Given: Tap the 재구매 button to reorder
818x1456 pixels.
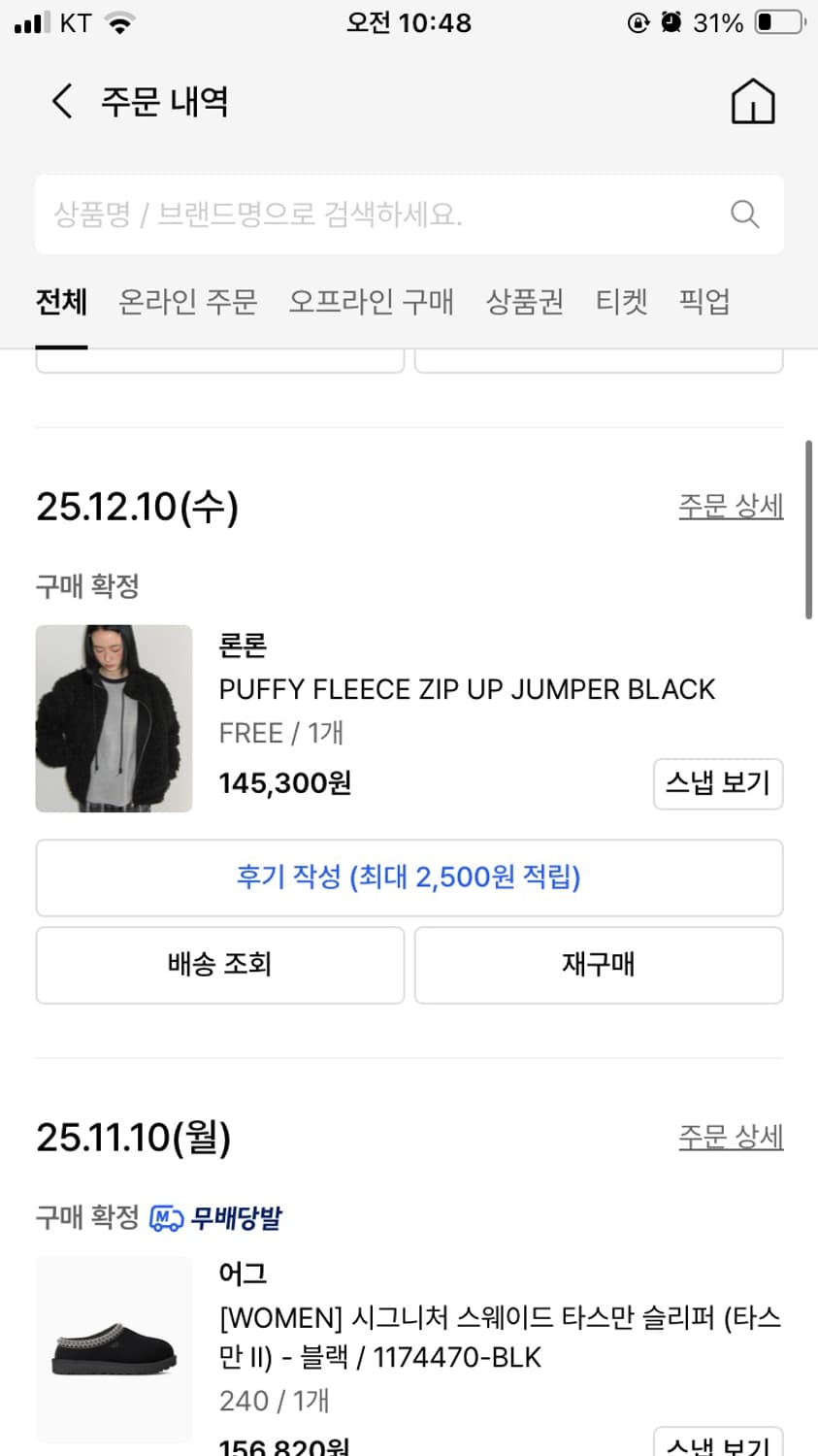Looking at the screenshot, I should tap(598, 964).
